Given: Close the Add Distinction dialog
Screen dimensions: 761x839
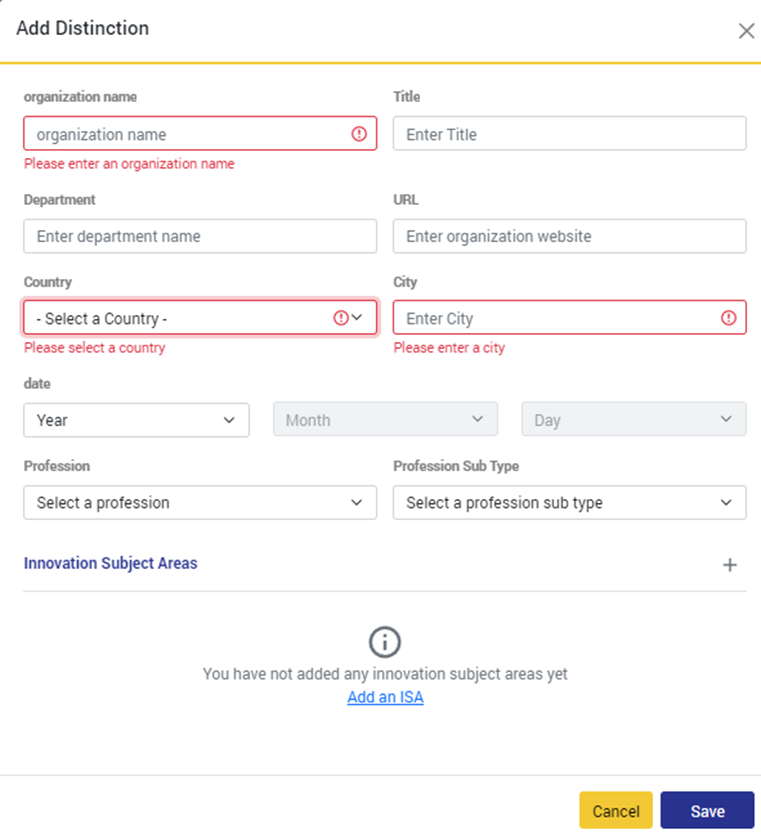Looking at the screenshot, I should 746,31.
